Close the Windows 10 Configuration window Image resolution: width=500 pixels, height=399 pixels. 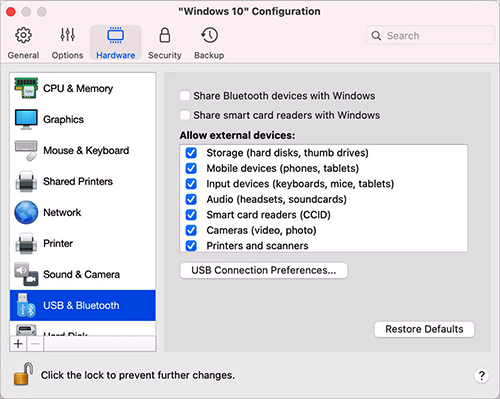pyautogui.click(x=11, y=12)
